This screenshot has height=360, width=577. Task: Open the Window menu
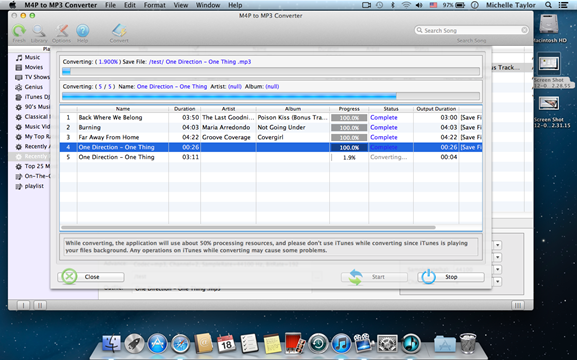pyautogui.click(x=208, y=5)
